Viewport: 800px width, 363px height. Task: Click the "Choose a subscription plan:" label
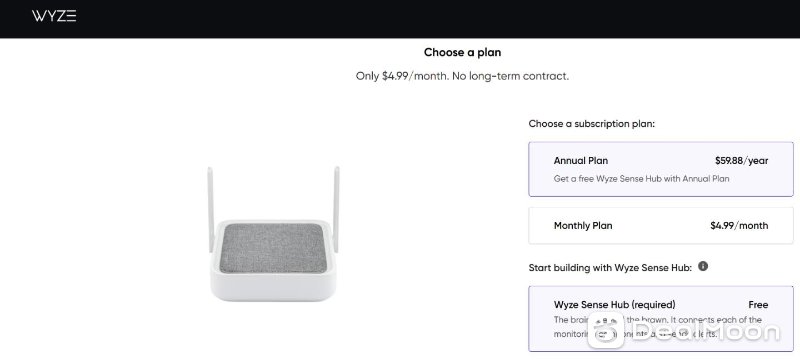tap(591, 124)
